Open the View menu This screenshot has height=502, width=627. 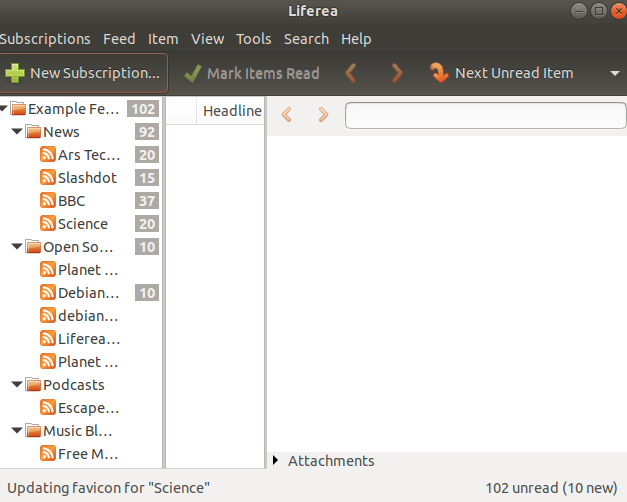(x=207, y=39)
